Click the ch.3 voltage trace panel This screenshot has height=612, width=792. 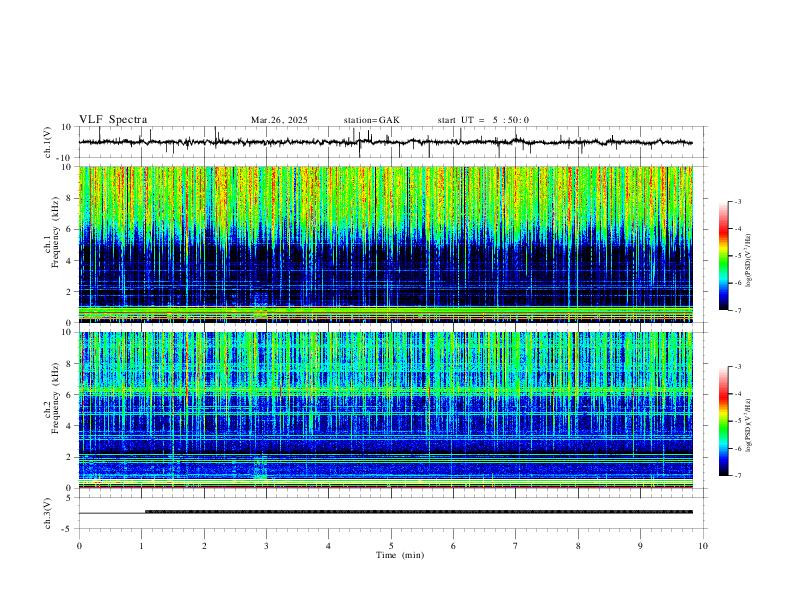pos(392,513)
